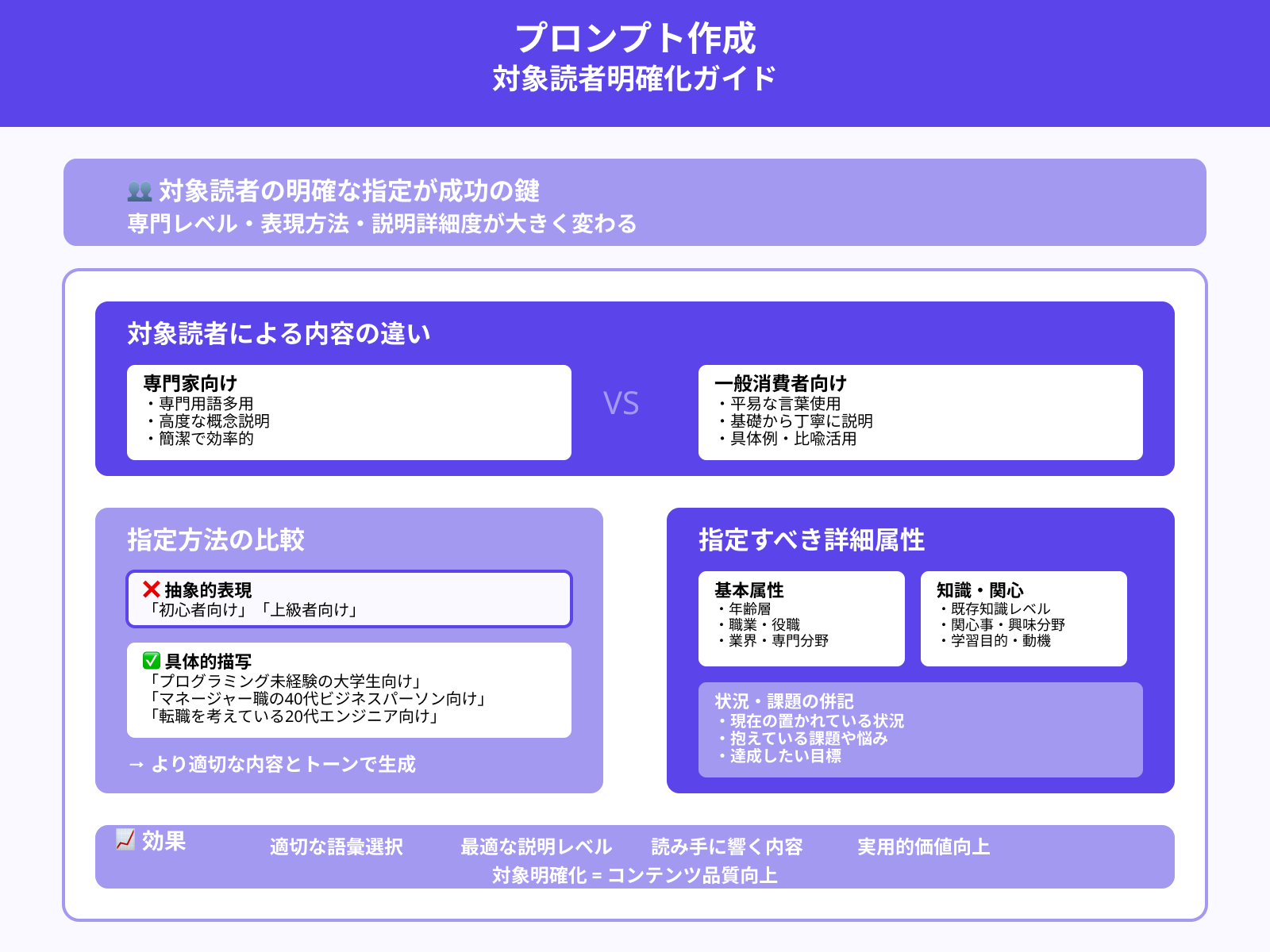Click the heading 指定すべき詳細属性
Screen dimensions: 1270x952
tap(811, 540)
